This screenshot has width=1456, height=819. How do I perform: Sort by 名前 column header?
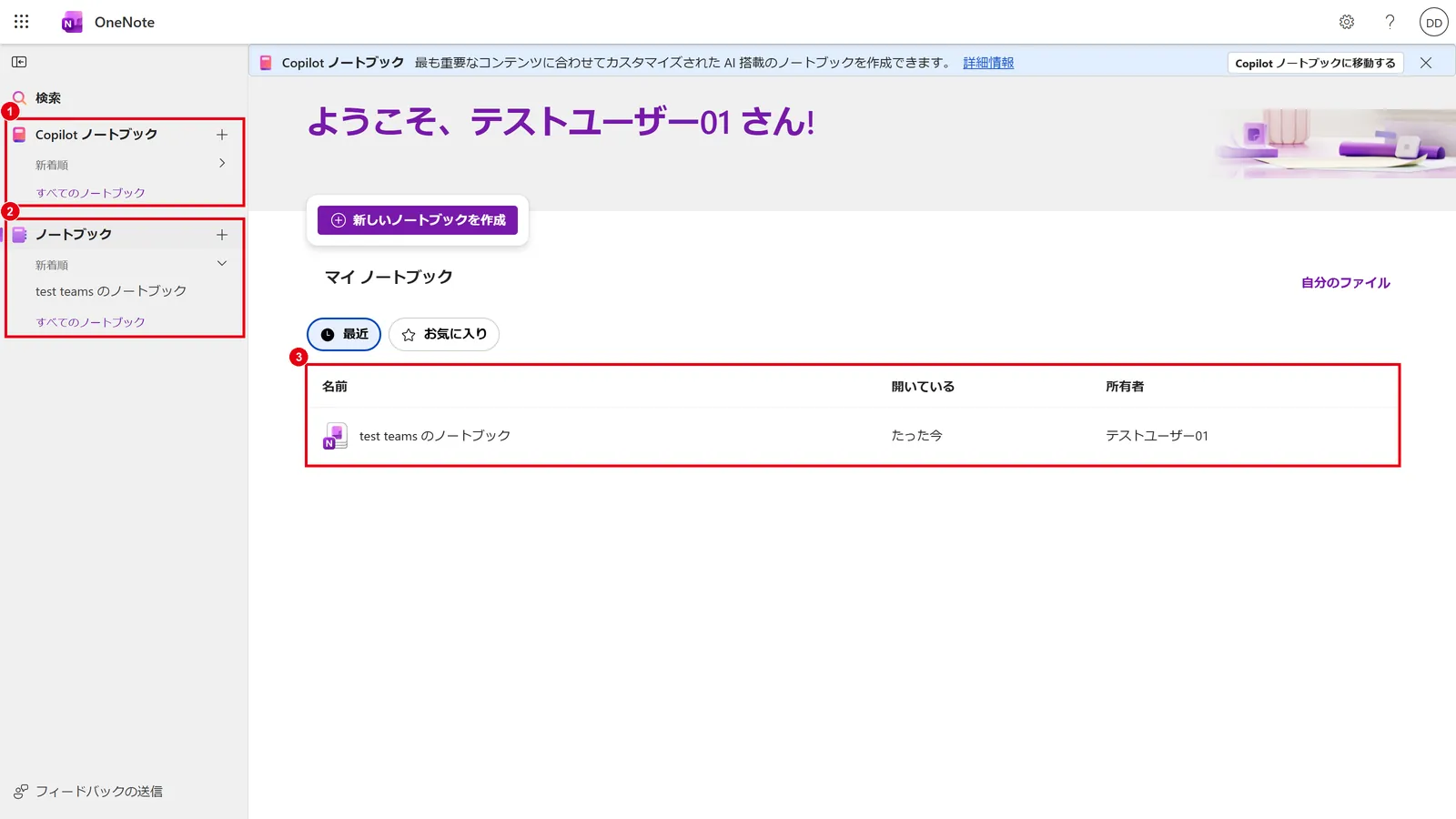[335, 387]
